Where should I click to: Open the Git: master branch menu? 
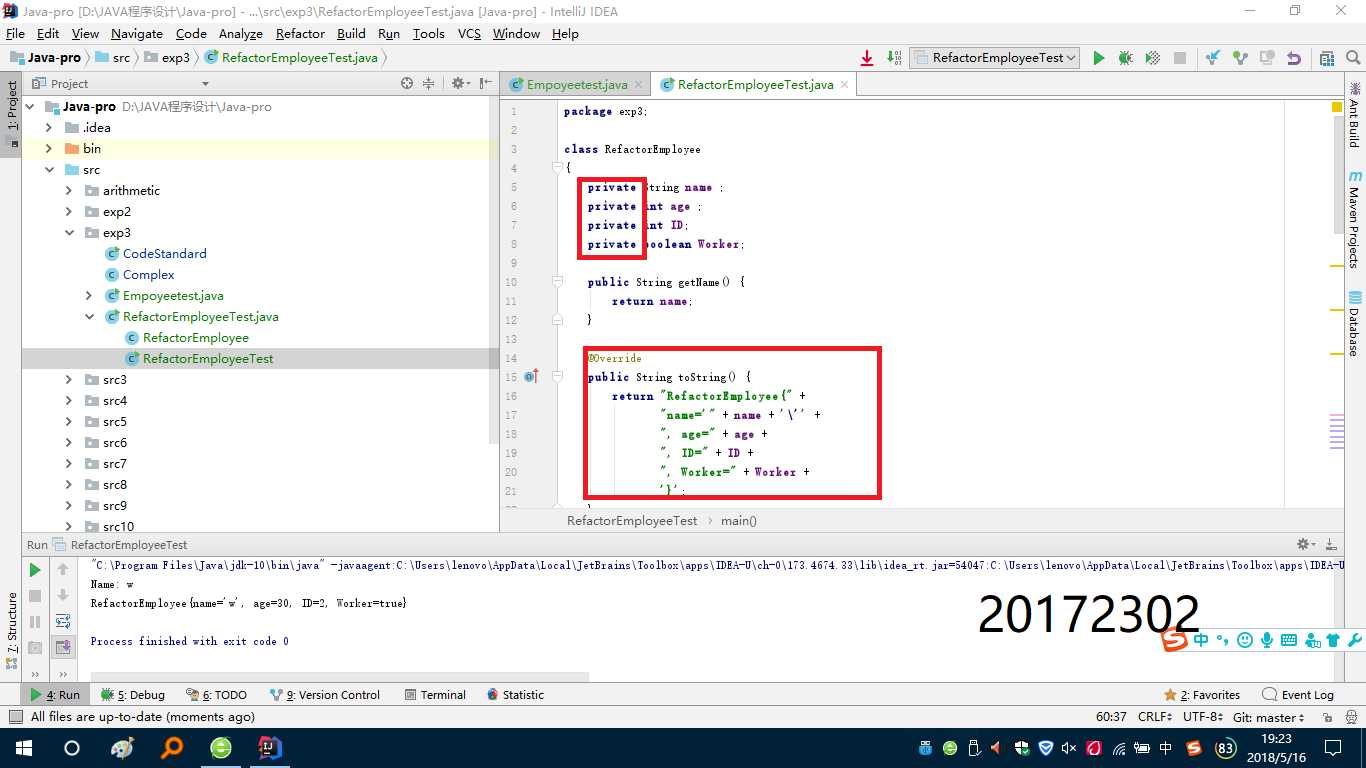[x=1269, y=717]
